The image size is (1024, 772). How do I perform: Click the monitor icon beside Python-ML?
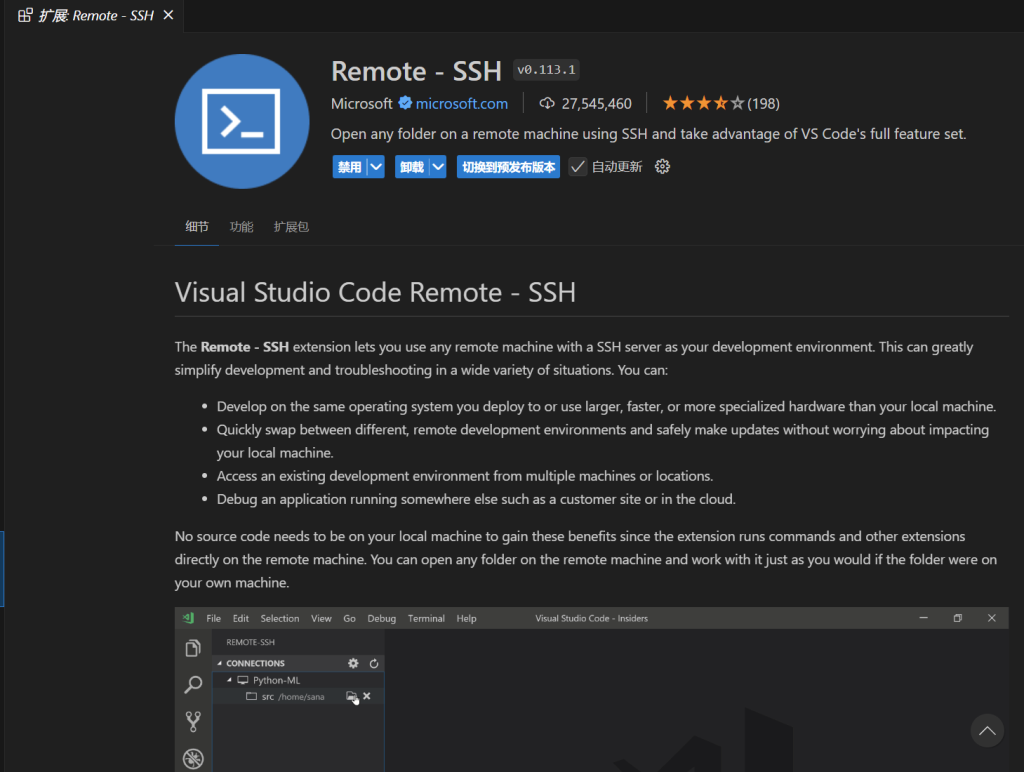coord(243,680)
